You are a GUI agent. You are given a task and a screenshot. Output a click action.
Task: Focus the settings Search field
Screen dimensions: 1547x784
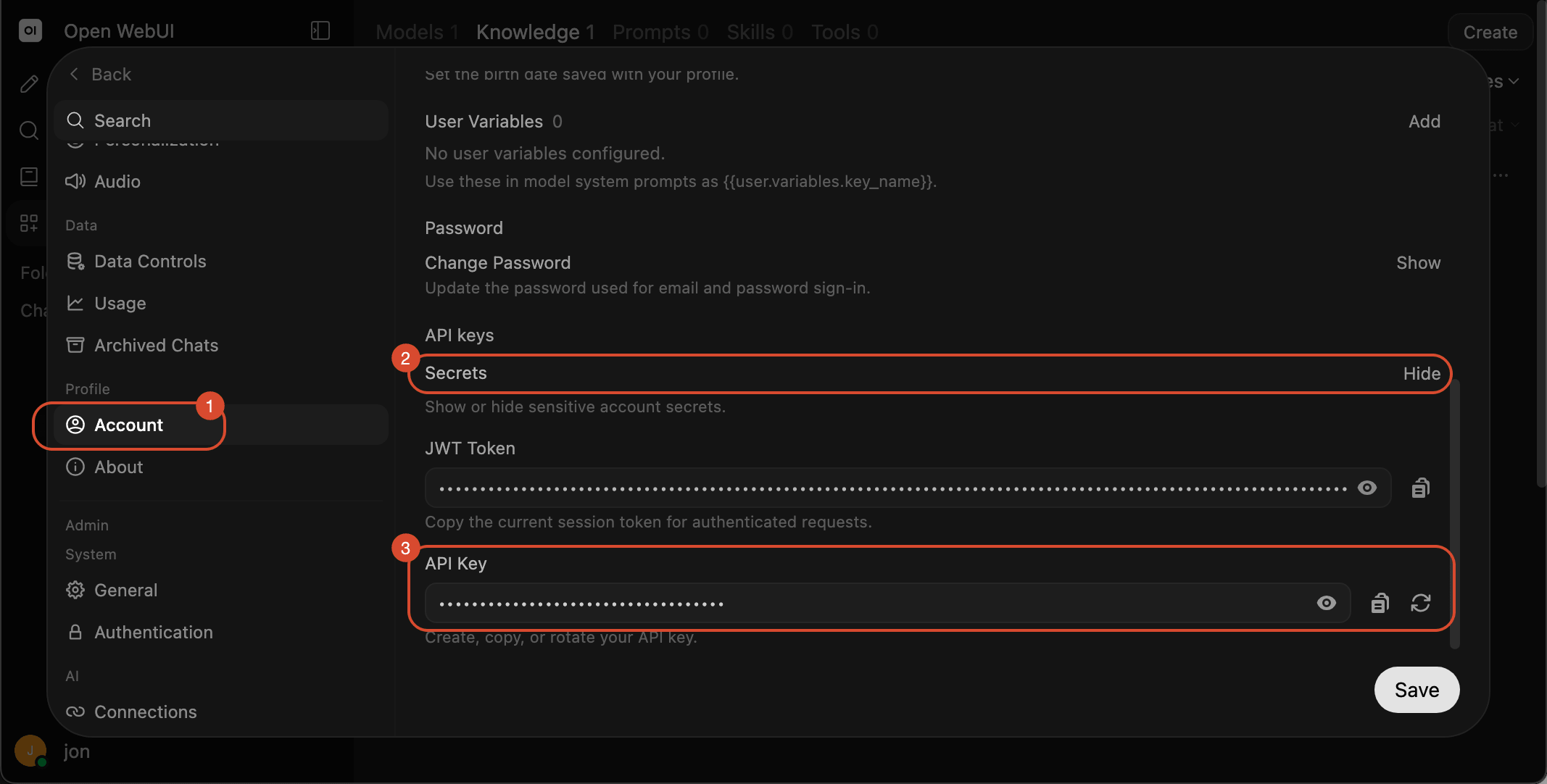pyautogui.click(x=221, y=121)
